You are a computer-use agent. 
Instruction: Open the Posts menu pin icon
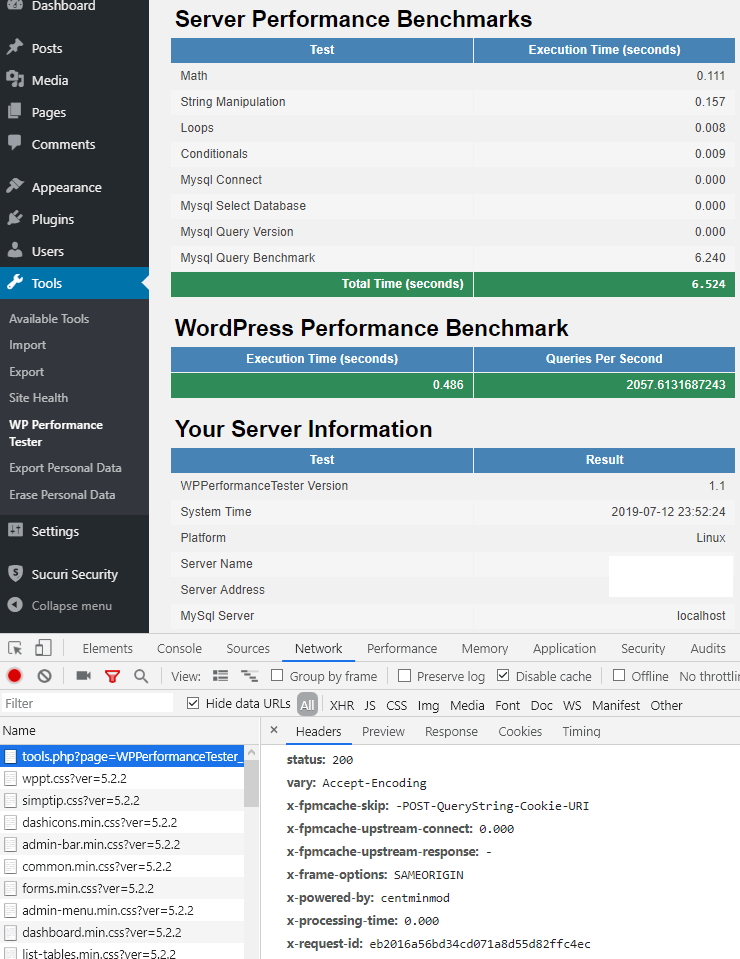tap(15, 48)
